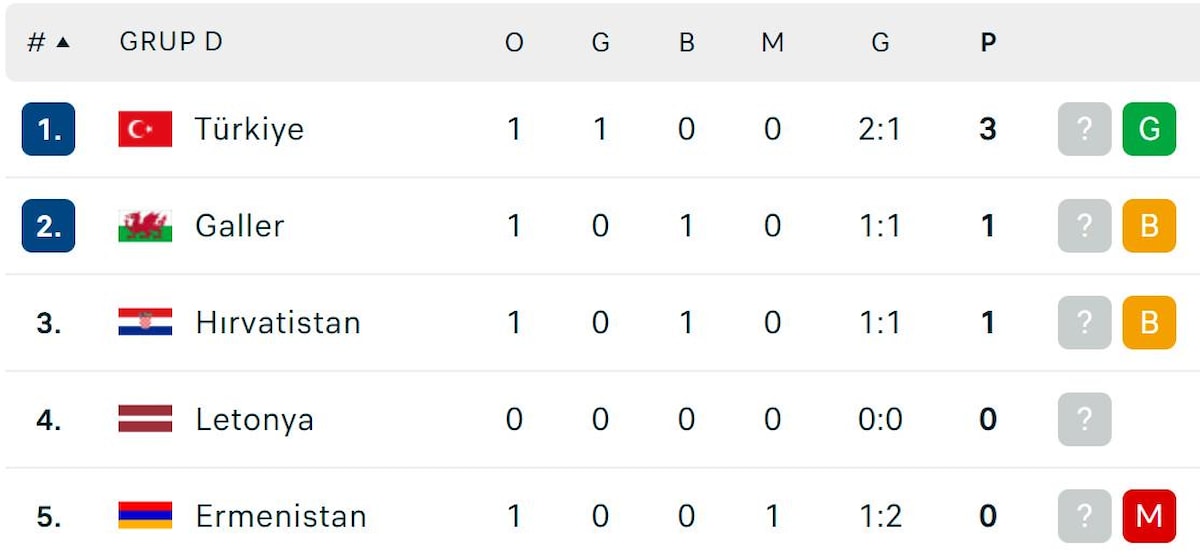This screenshot has height=557, width=1200.
Task: Click gray question mark badge for Türkiye
Action: pyautogui.click(x=1085, y=129)
